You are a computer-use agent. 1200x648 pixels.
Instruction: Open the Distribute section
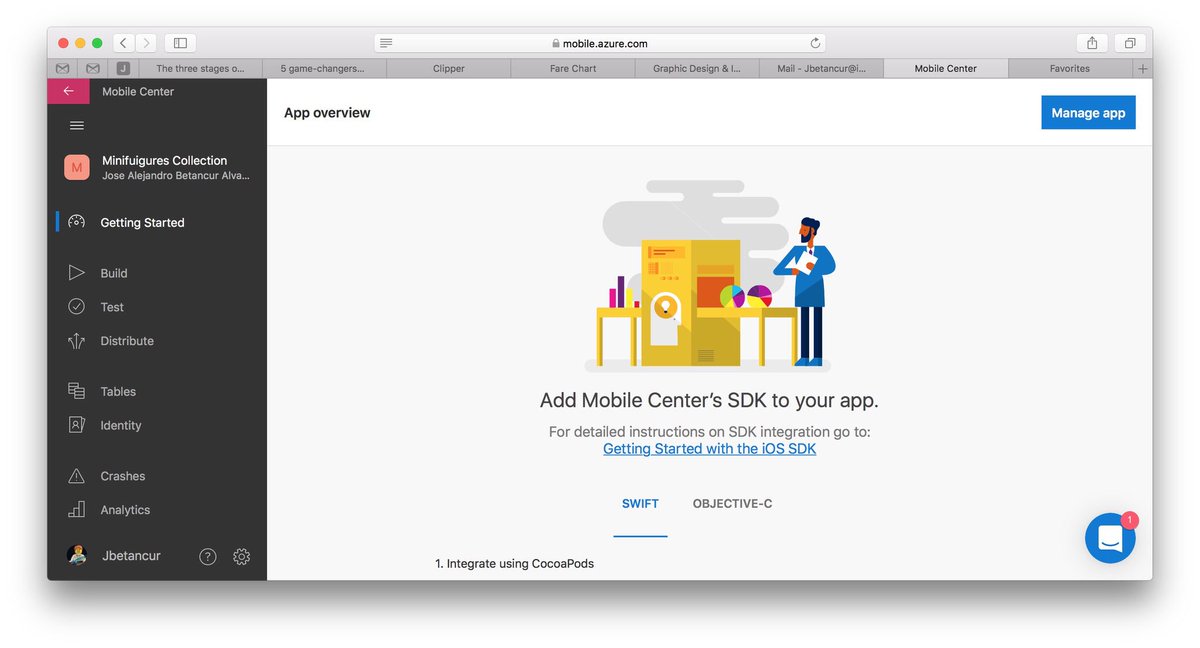[x=127, y=341]
